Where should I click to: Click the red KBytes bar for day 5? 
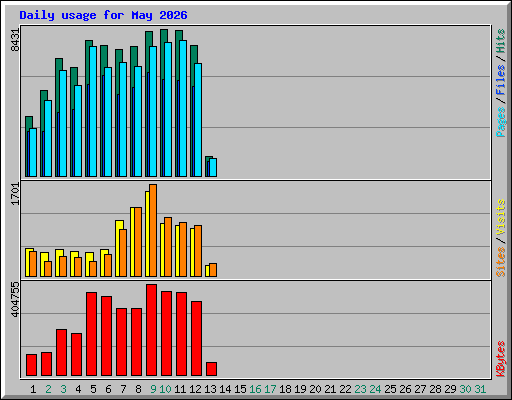(x=91, y=334)
